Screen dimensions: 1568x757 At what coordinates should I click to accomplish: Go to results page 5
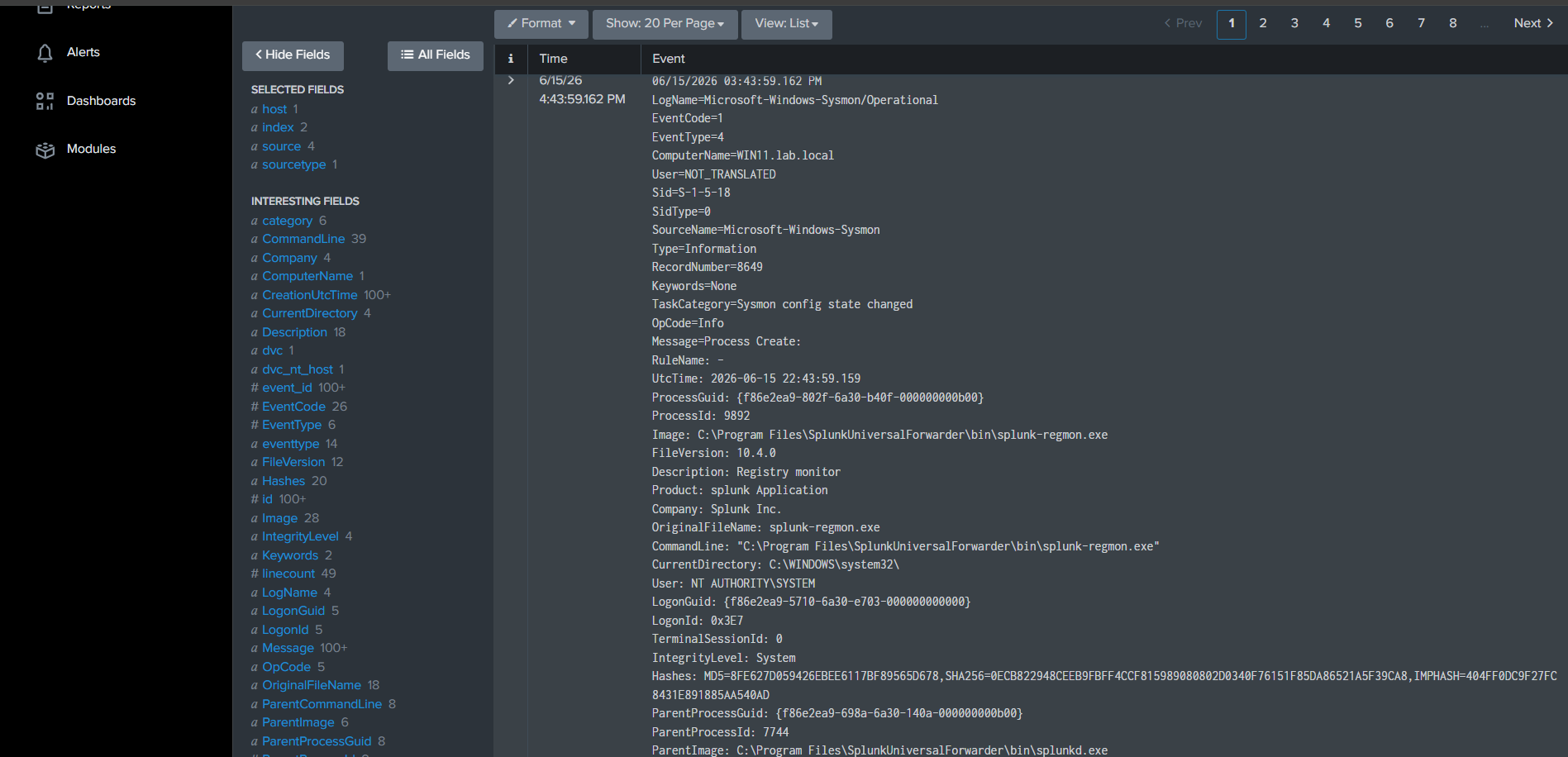1357,24
